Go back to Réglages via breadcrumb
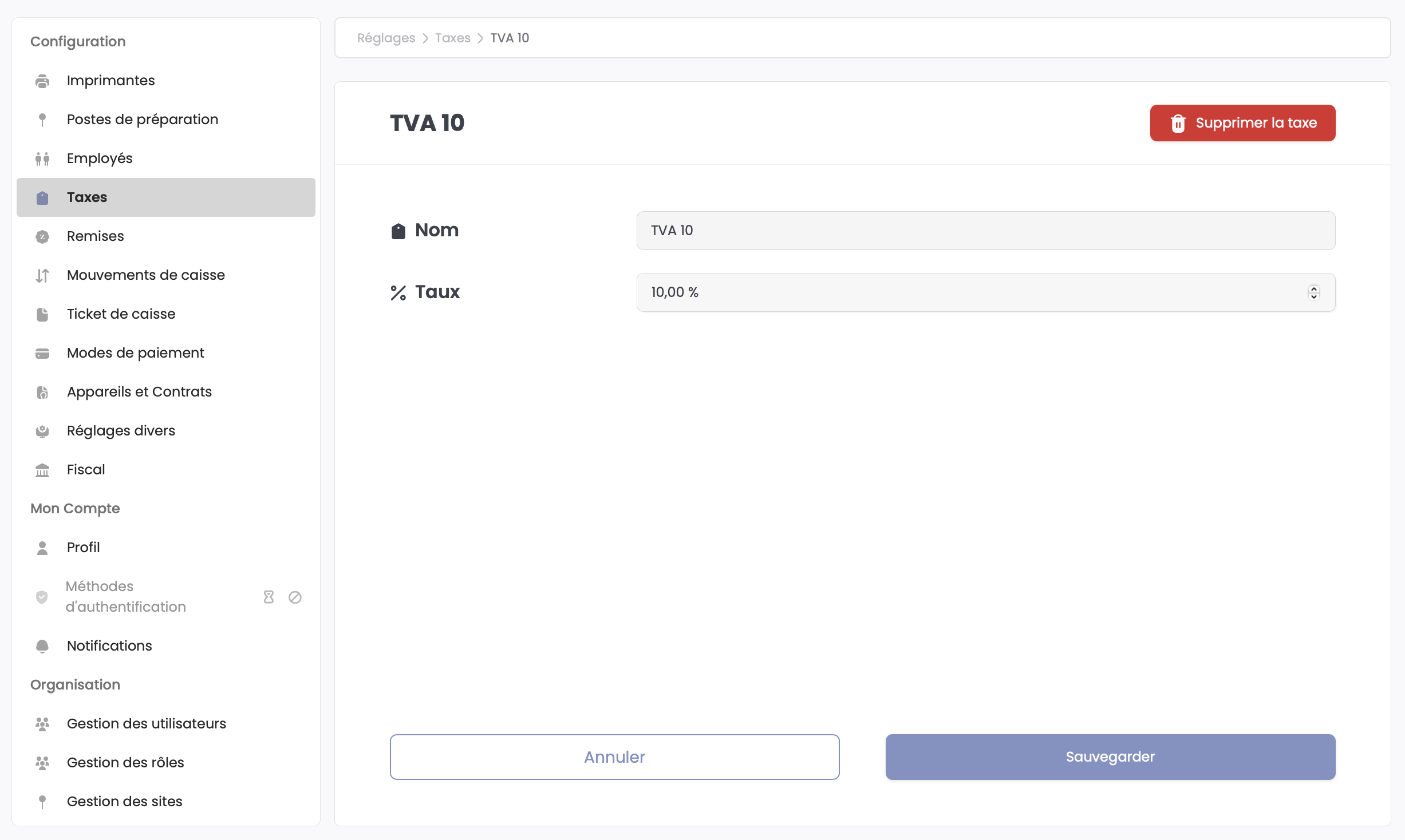This screenshot has width=1405, height=840. [386, 38]
